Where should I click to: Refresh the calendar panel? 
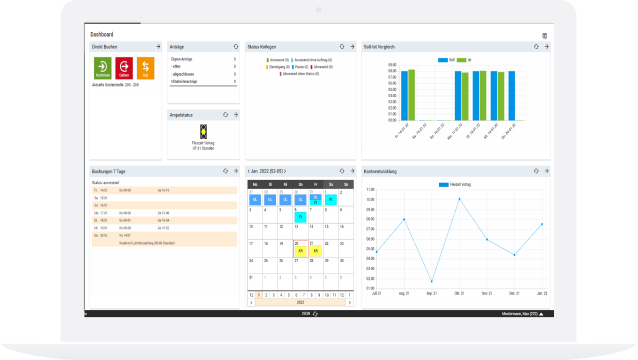[342, 171]
